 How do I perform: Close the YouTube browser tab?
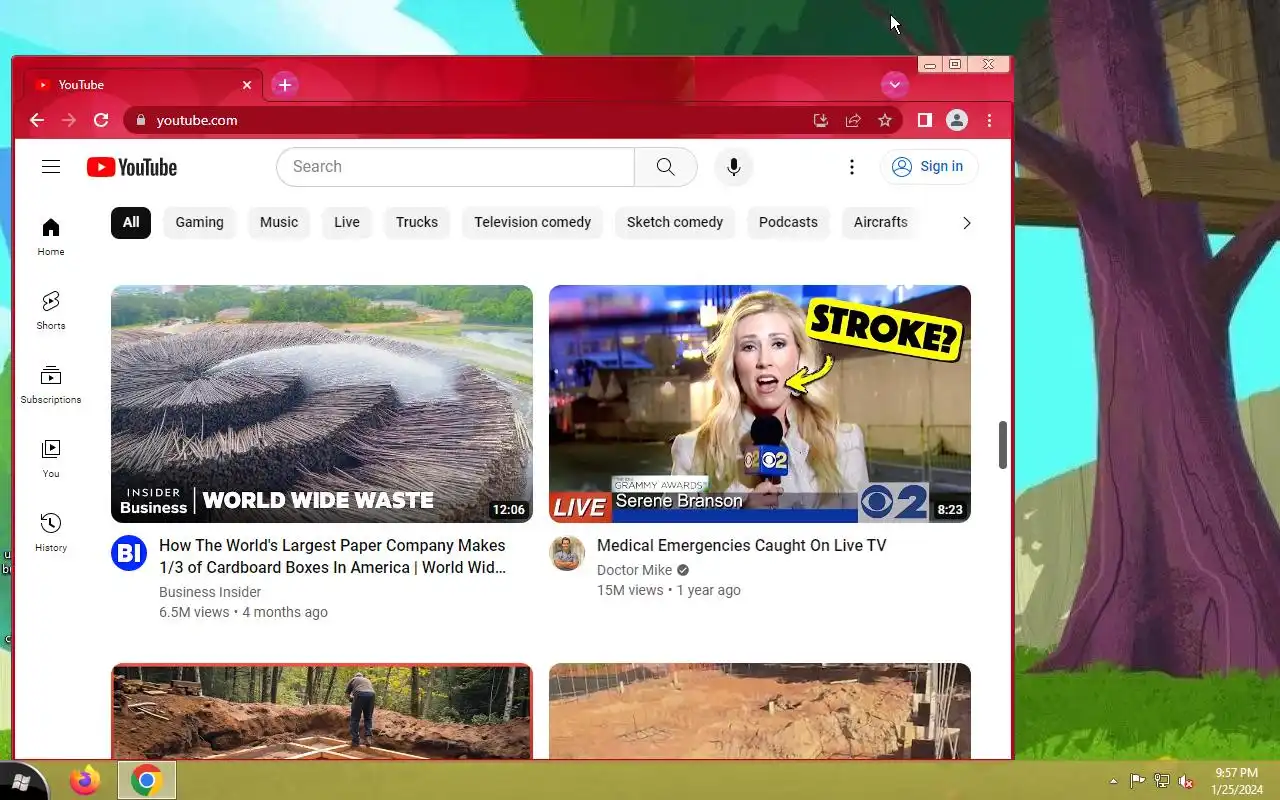pyautogui.click(x=247, y=85)
